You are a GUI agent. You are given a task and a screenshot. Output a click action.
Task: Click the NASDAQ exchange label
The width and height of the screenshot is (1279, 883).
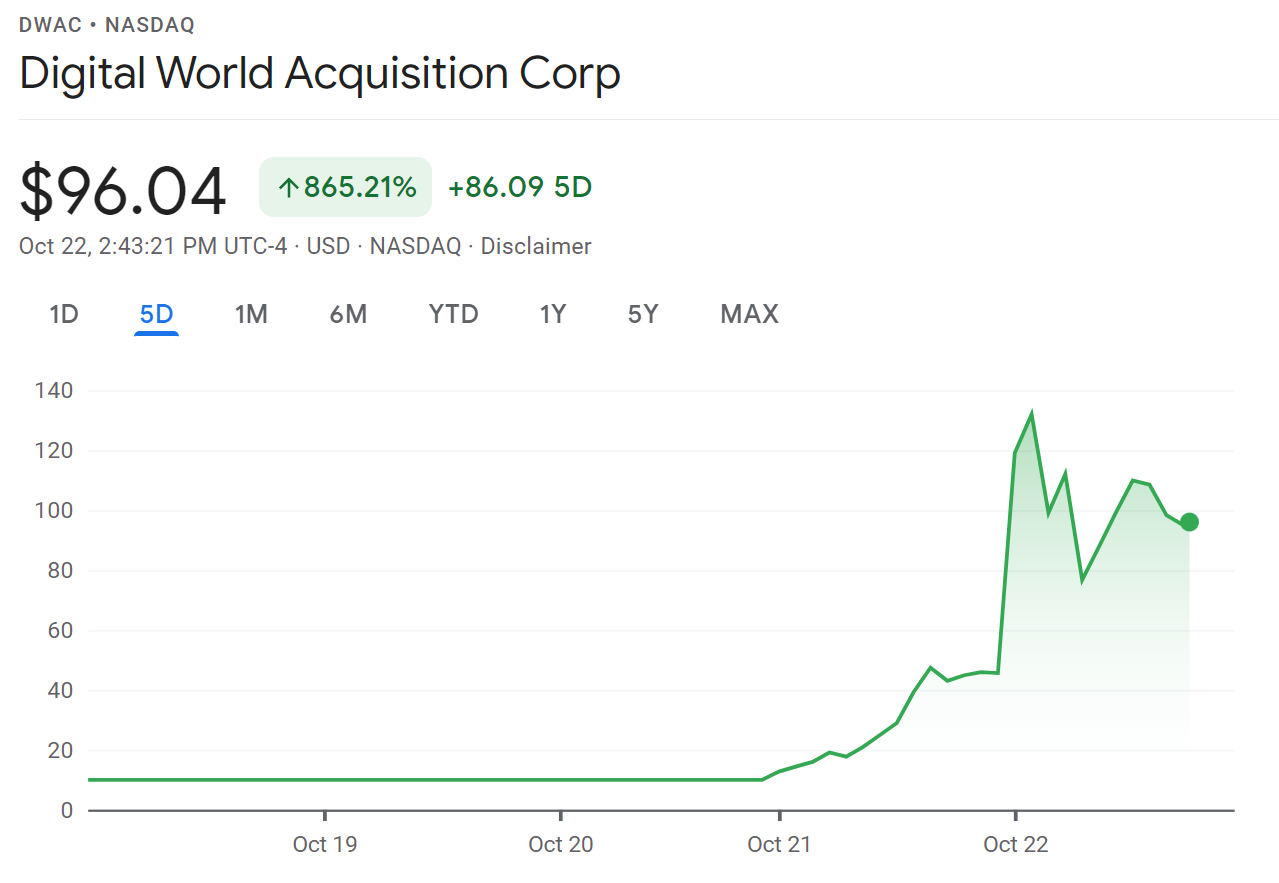414,246
